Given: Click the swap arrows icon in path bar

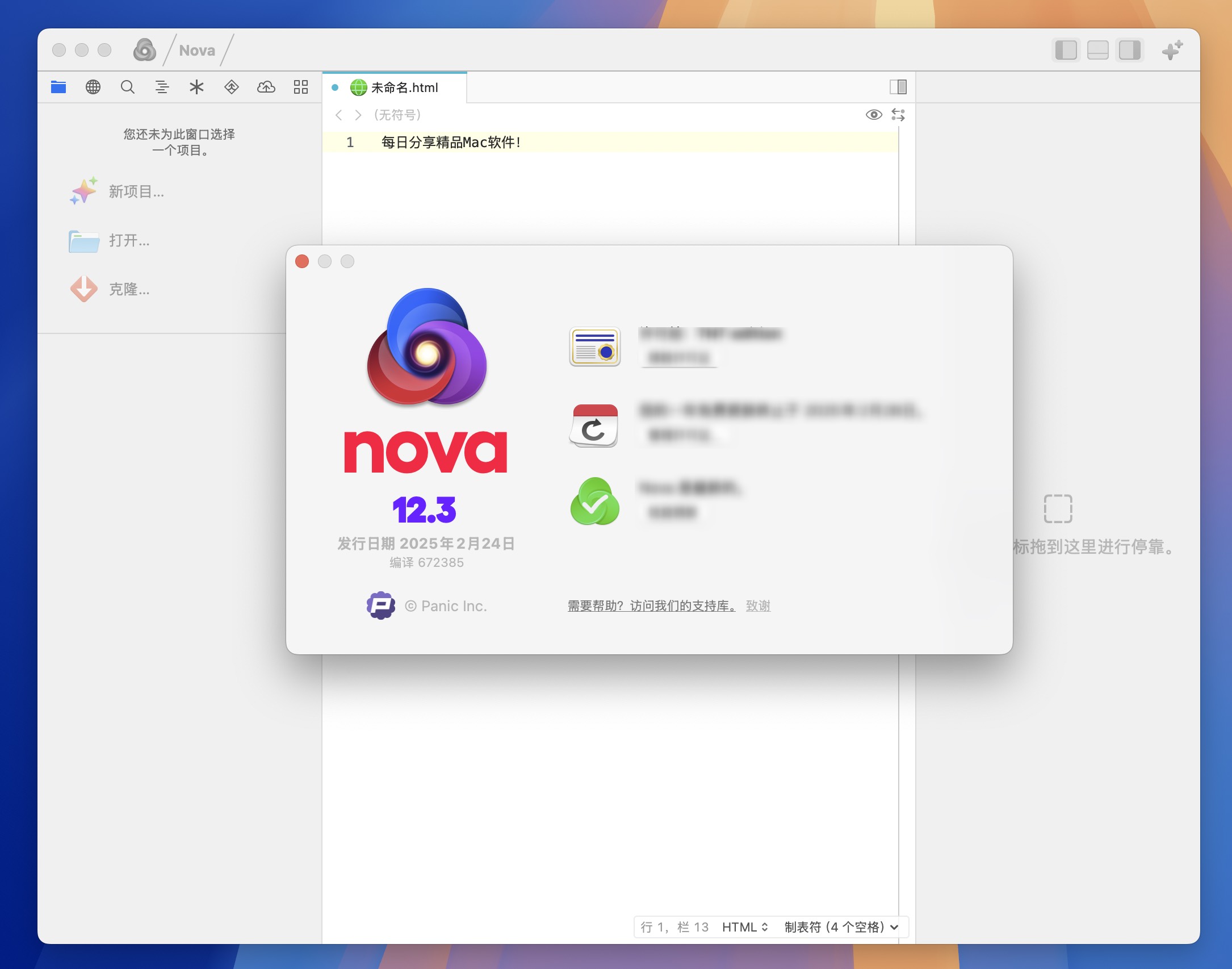Looking at the screenshot, I should pyautogui.click(x=898, y=115).
